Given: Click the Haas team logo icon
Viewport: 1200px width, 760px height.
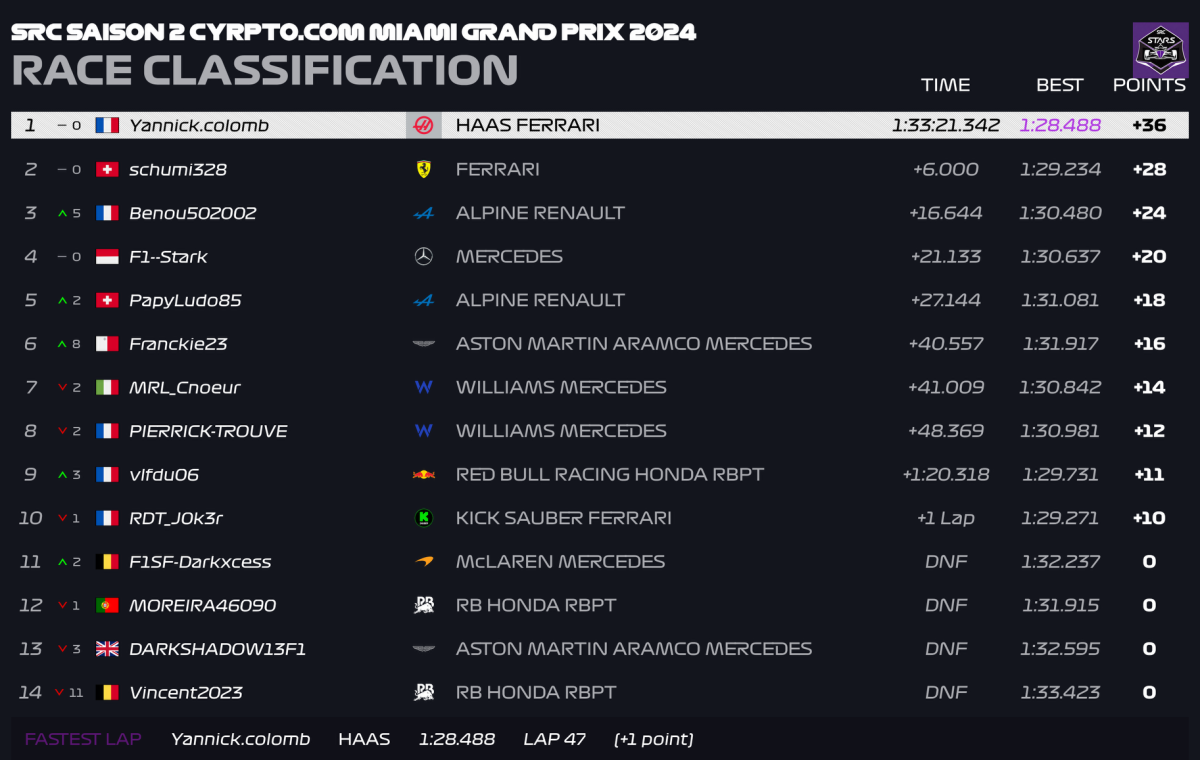Looking at the screenshot, I should click(x=423, y=126).
